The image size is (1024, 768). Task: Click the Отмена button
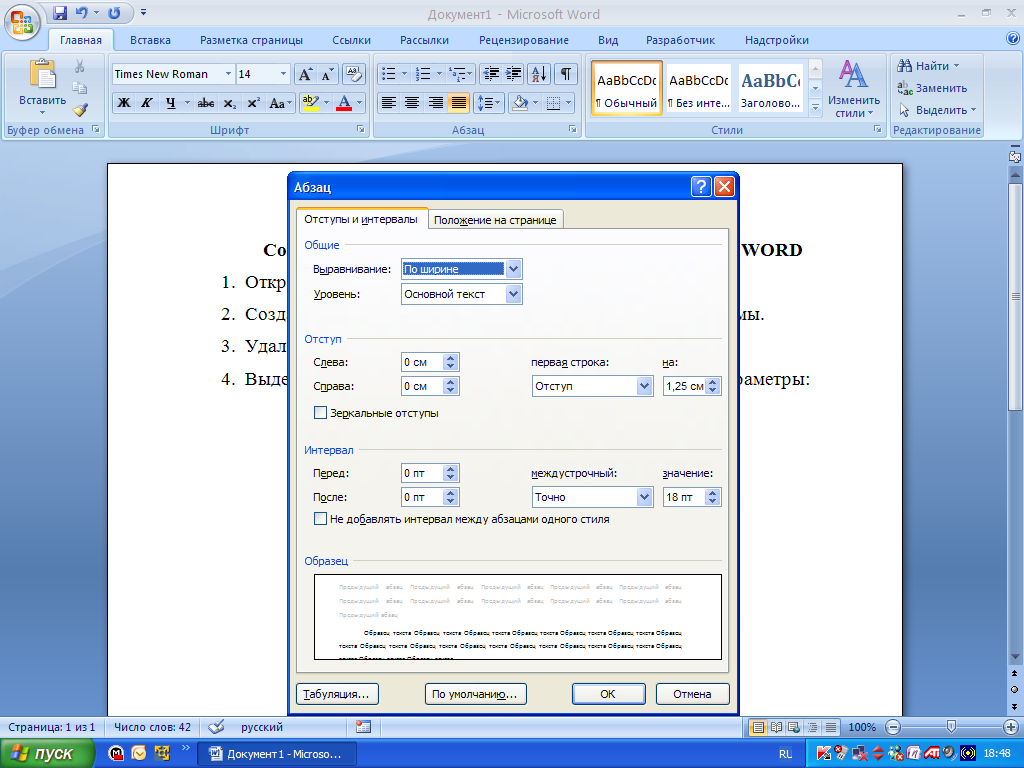pos(692,694)
